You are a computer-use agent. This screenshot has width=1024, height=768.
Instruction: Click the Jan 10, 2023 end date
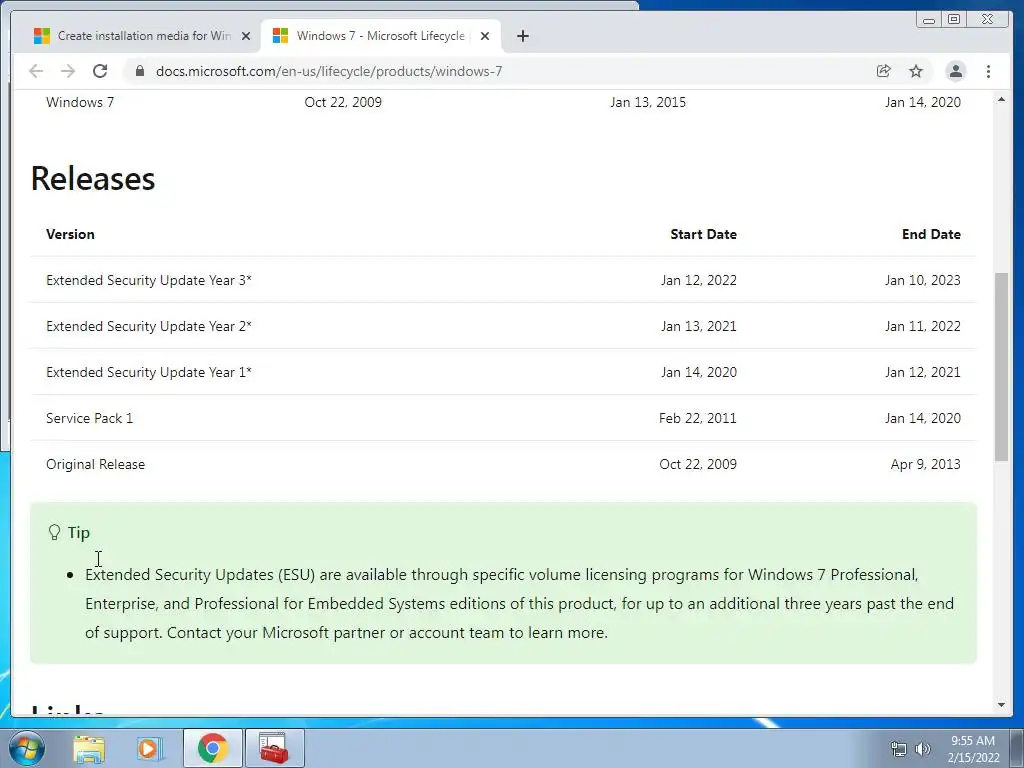923,280
